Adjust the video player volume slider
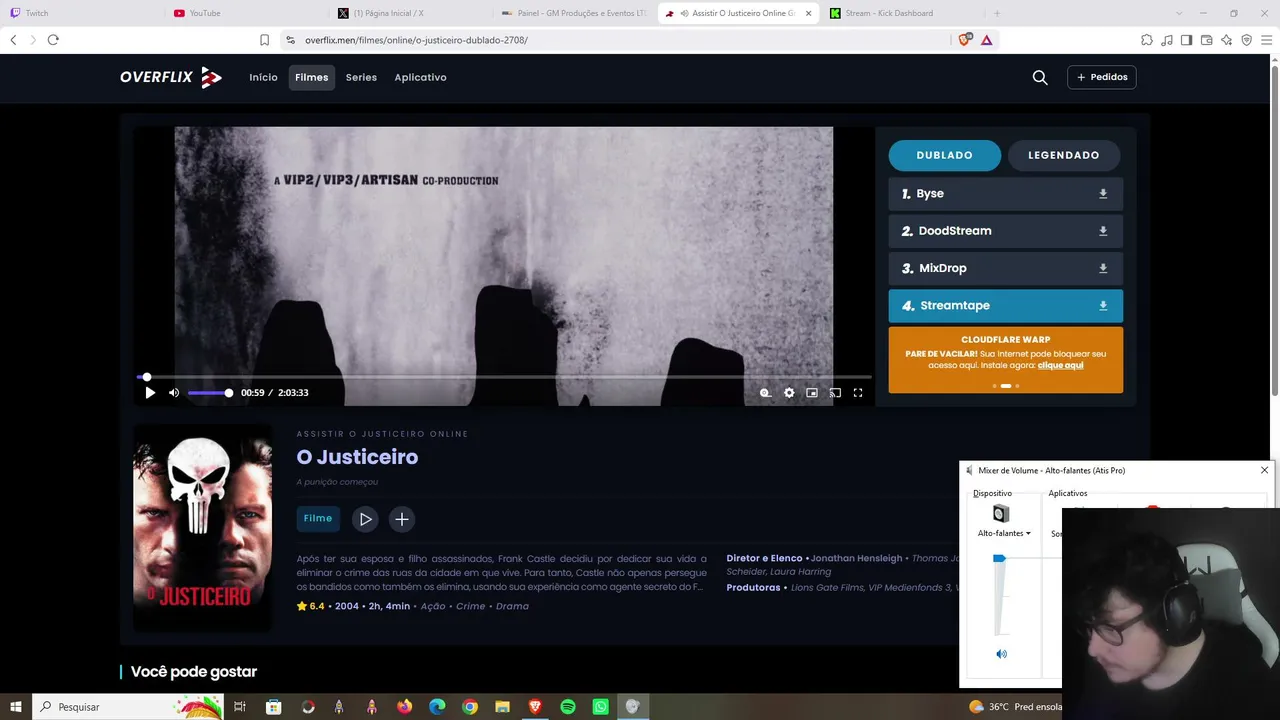The height and width of the screenshot is (720, 1280). pyautogui.click(x=210, y=393)
